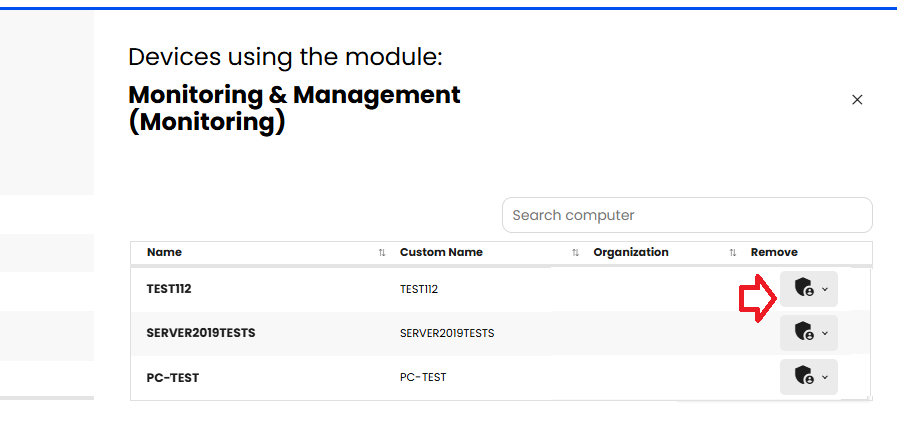Click the shield remove icon for PC-TEST
Screen dimensions: 897x431
(802, 376)
